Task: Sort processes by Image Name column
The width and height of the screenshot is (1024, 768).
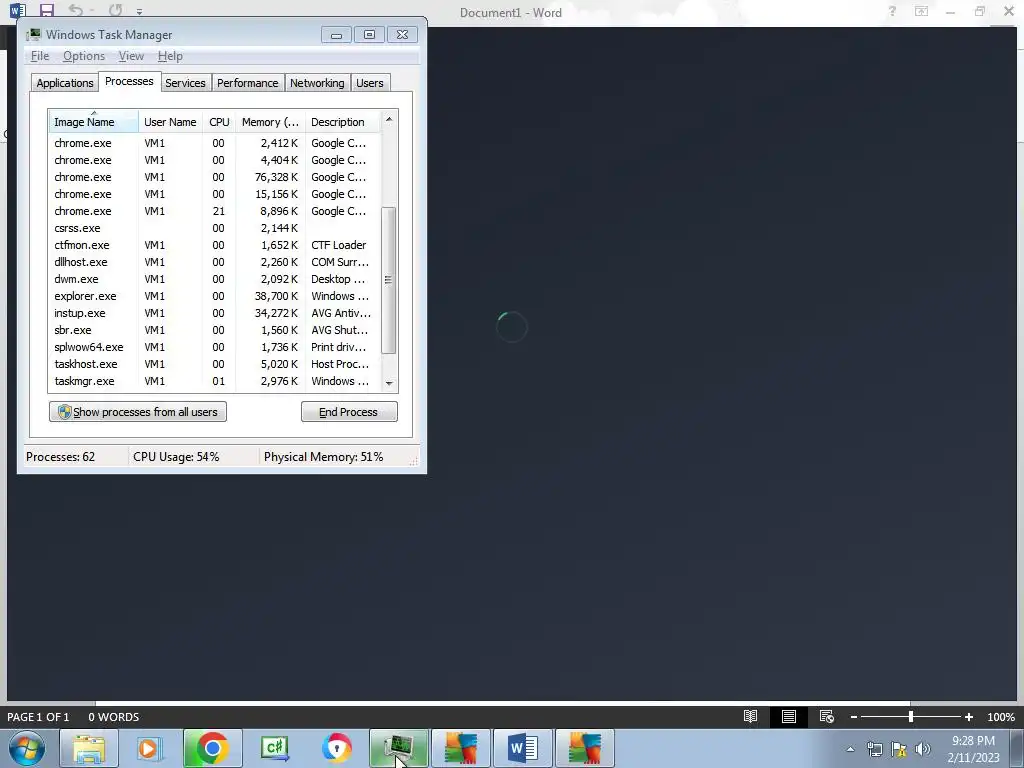Action: (93, 122)
